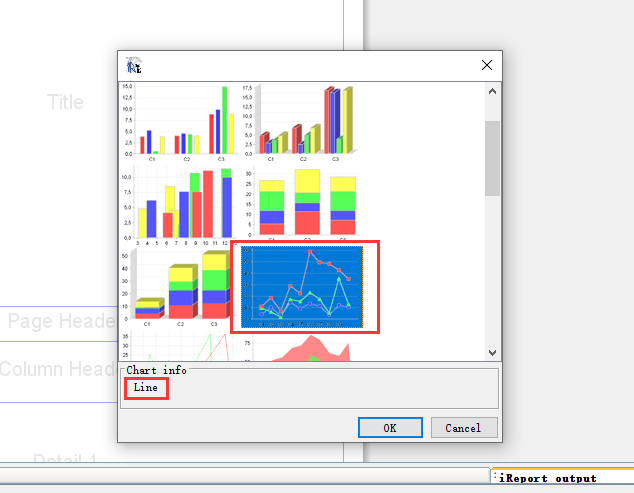The height and width of the screenshot is (493, 634).
Task: Select the Title band in the report
Action: pos(65,102)
